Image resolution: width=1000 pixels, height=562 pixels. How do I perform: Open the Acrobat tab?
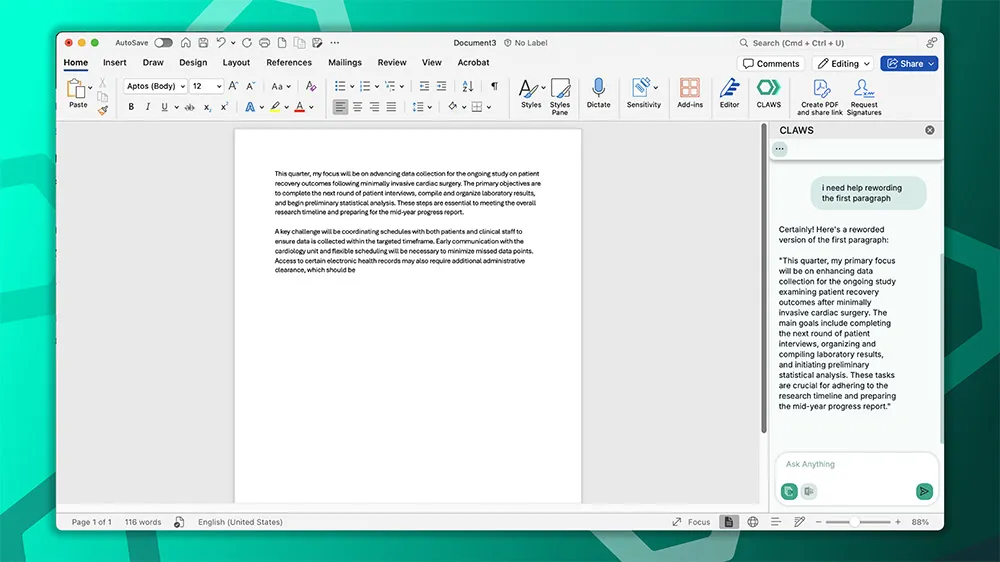click(473, 63)
